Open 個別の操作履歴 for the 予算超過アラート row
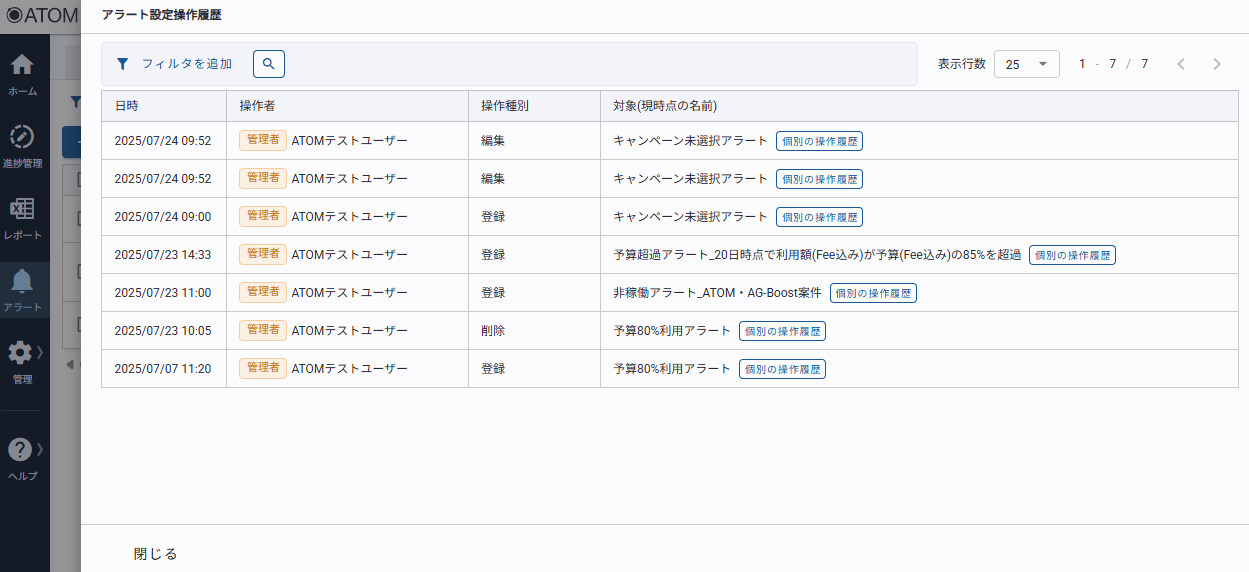Image resolution: width=1249 pixels, height=572 pixels. (x=1072, y=255)
